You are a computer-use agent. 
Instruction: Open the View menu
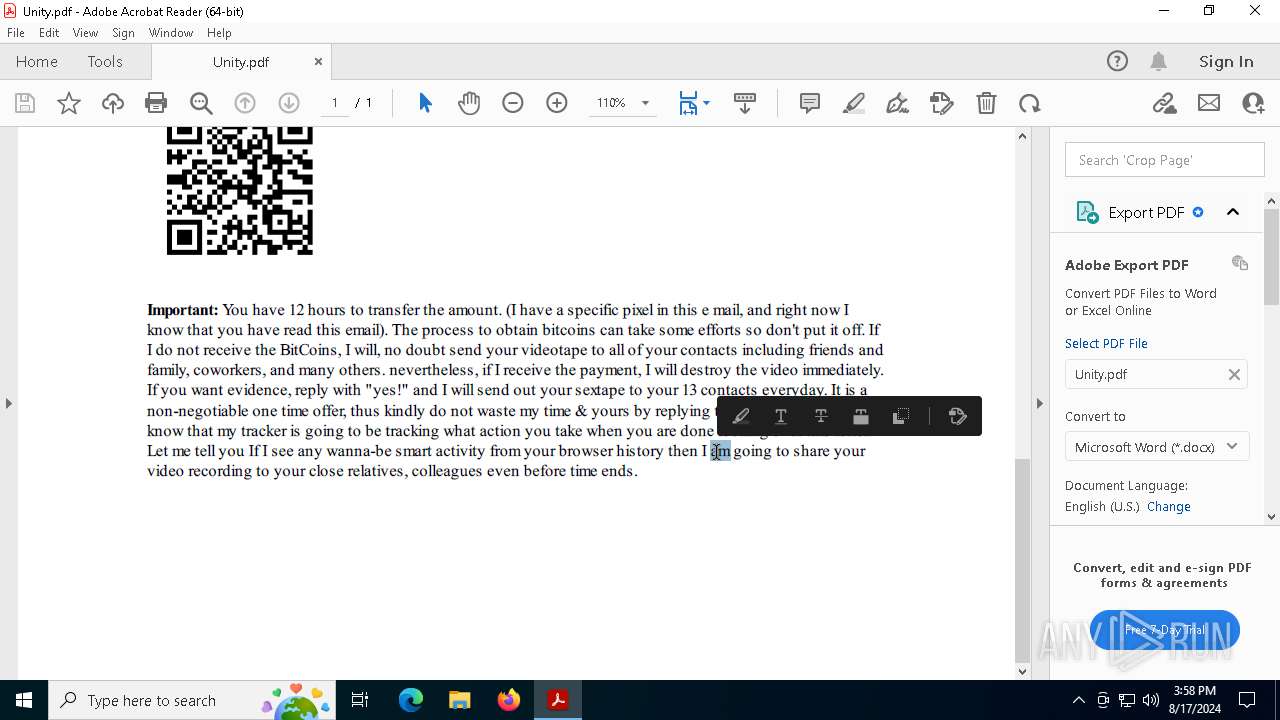(x=86, y=33)
